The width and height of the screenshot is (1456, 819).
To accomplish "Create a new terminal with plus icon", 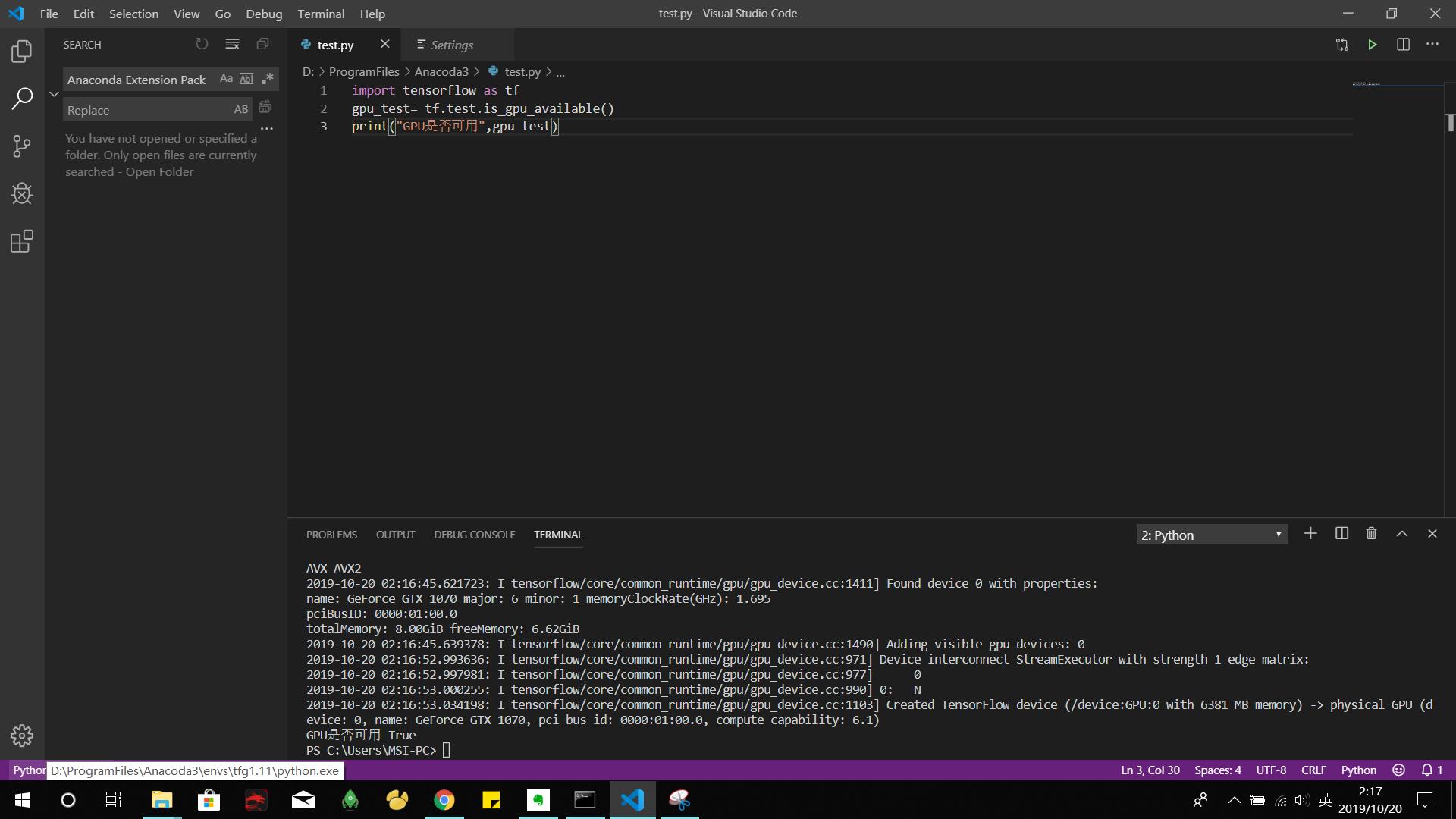I will pos(1310,534).
